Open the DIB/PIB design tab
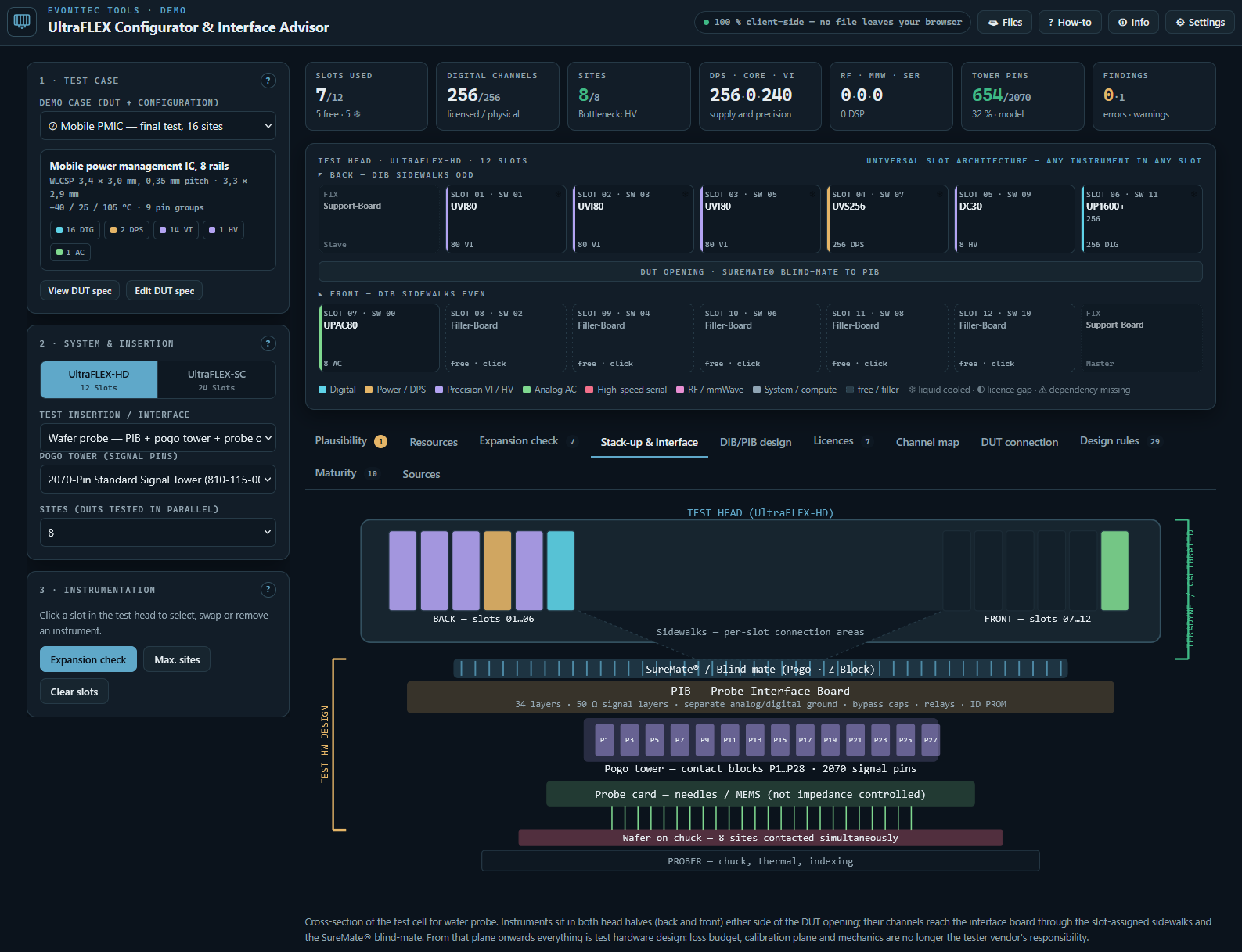The width and height of the screenshot is (1242, 952). click(755, 442)
